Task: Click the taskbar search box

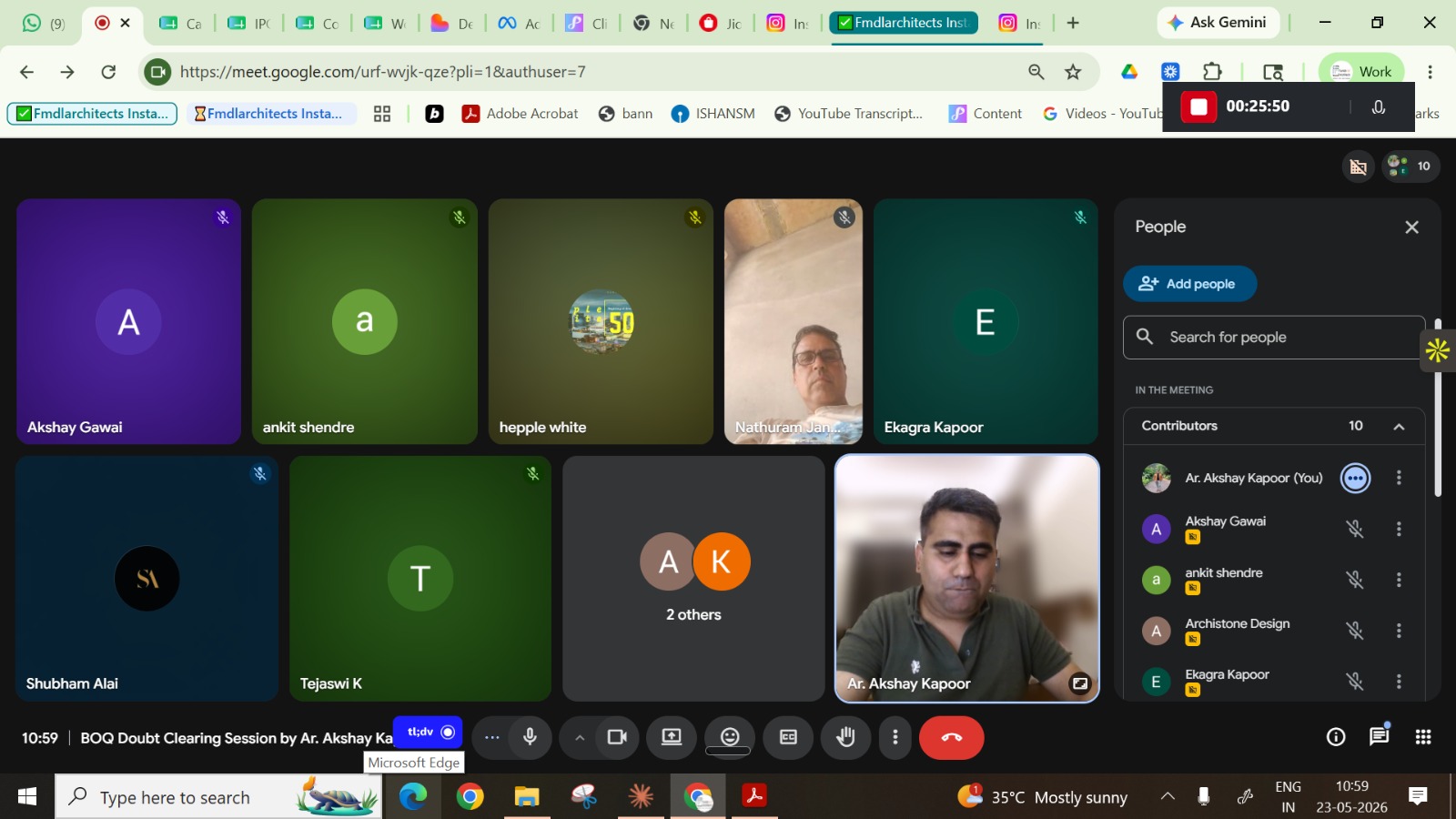Action: pos(218,797)
